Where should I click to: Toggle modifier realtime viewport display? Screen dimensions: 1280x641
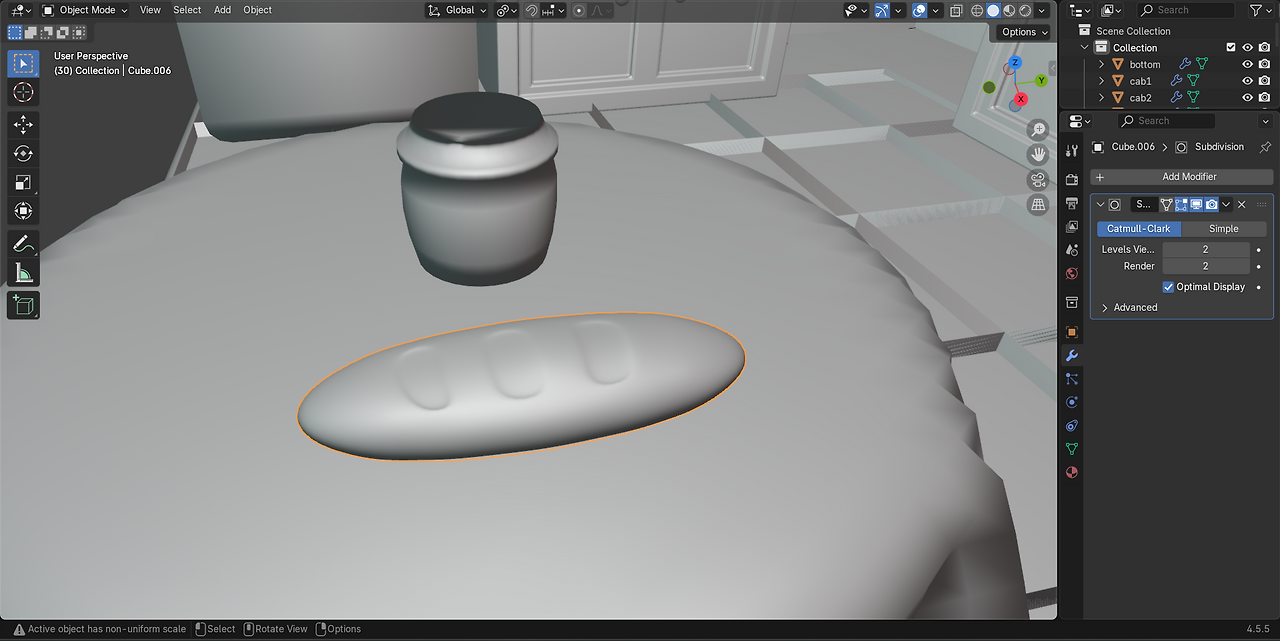click(1196, 204)
